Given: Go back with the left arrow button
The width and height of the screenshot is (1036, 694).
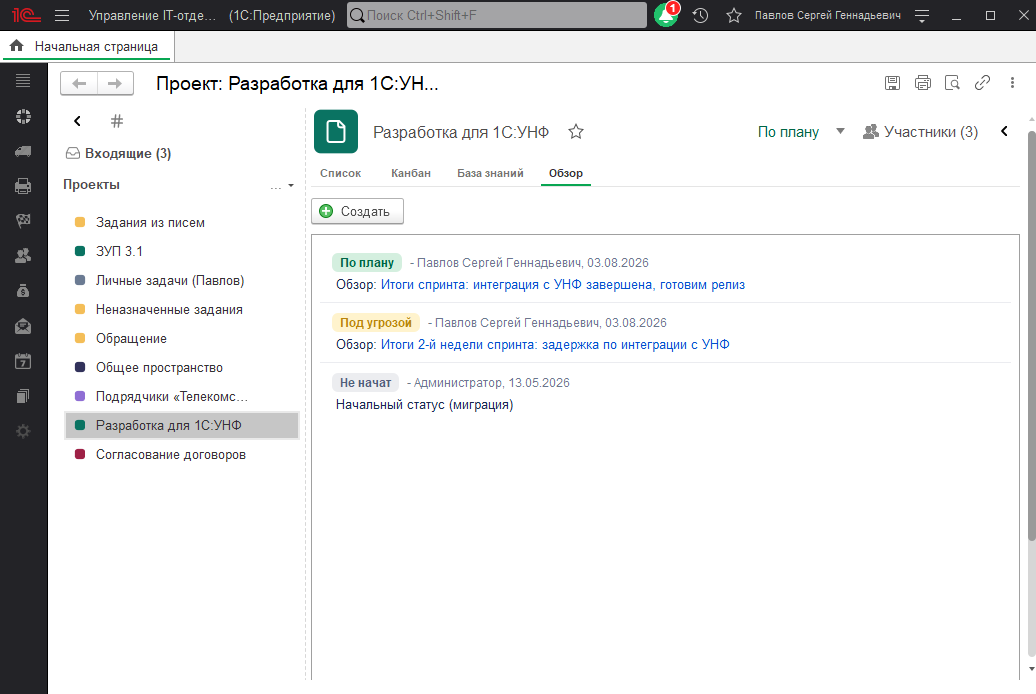Looking at the screenshot, I should [x=79, y=83].
